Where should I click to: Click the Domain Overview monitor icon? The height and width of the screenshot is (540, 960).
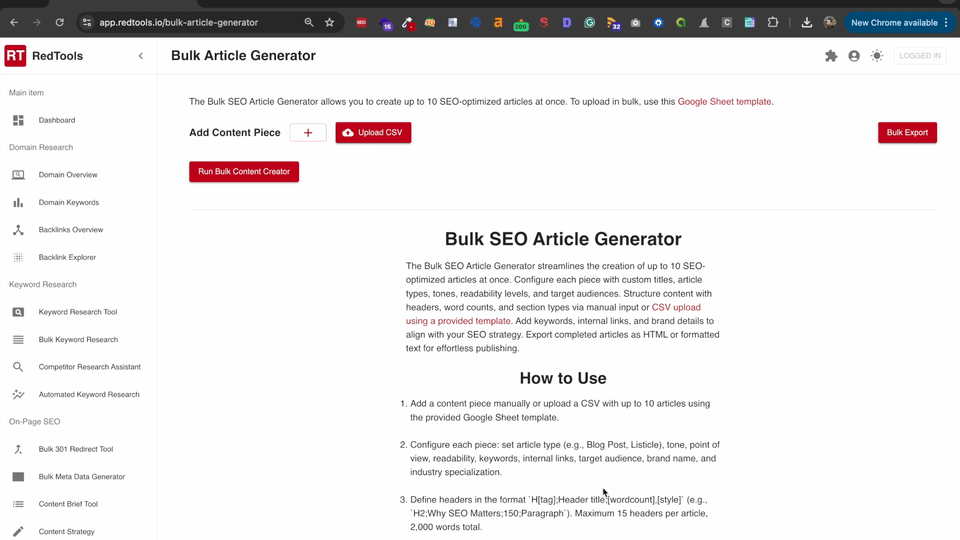click(18, 175)
